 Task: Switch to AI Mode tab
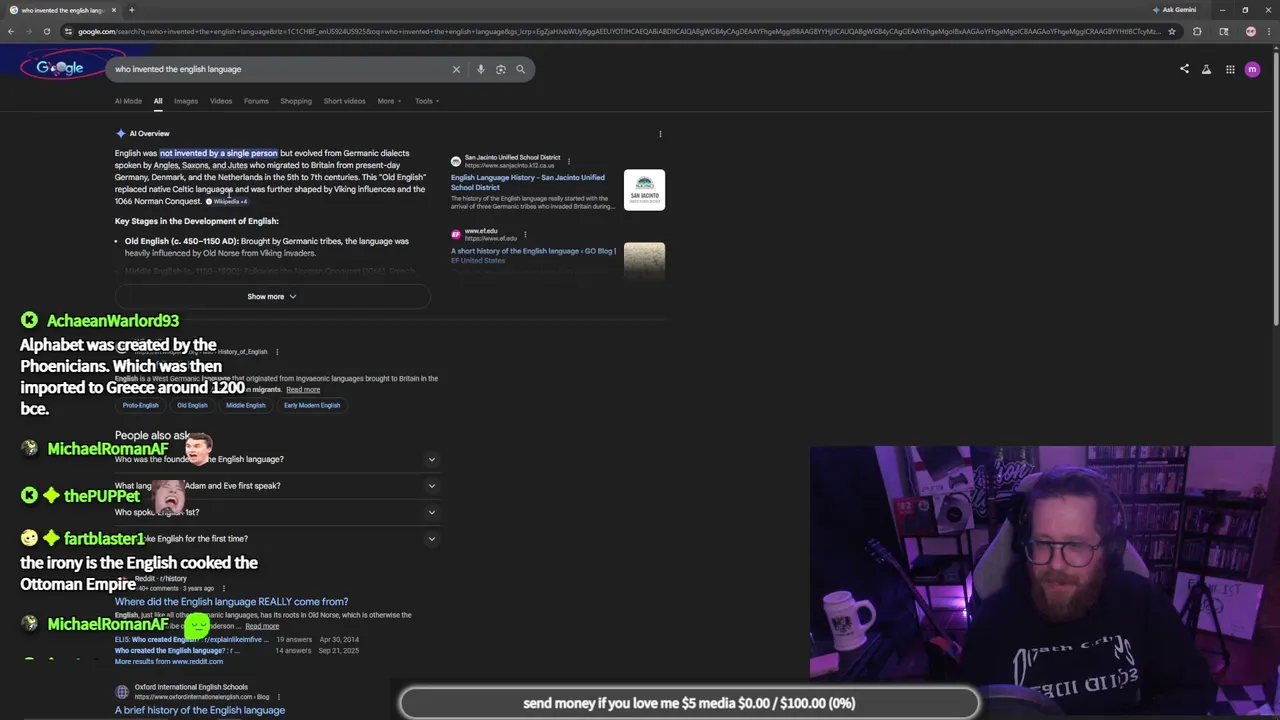click(128, 101)
